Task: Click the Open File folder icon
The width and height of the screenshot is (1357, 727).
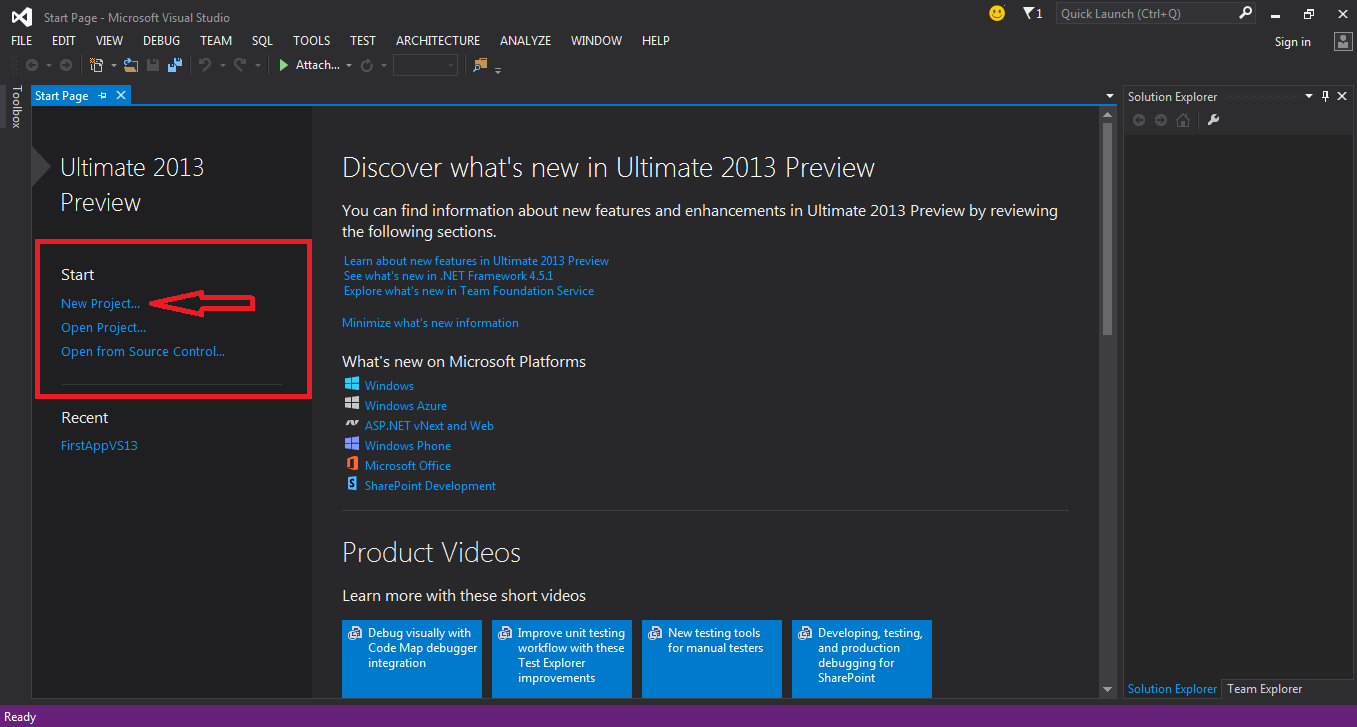Action: (131, 65)
